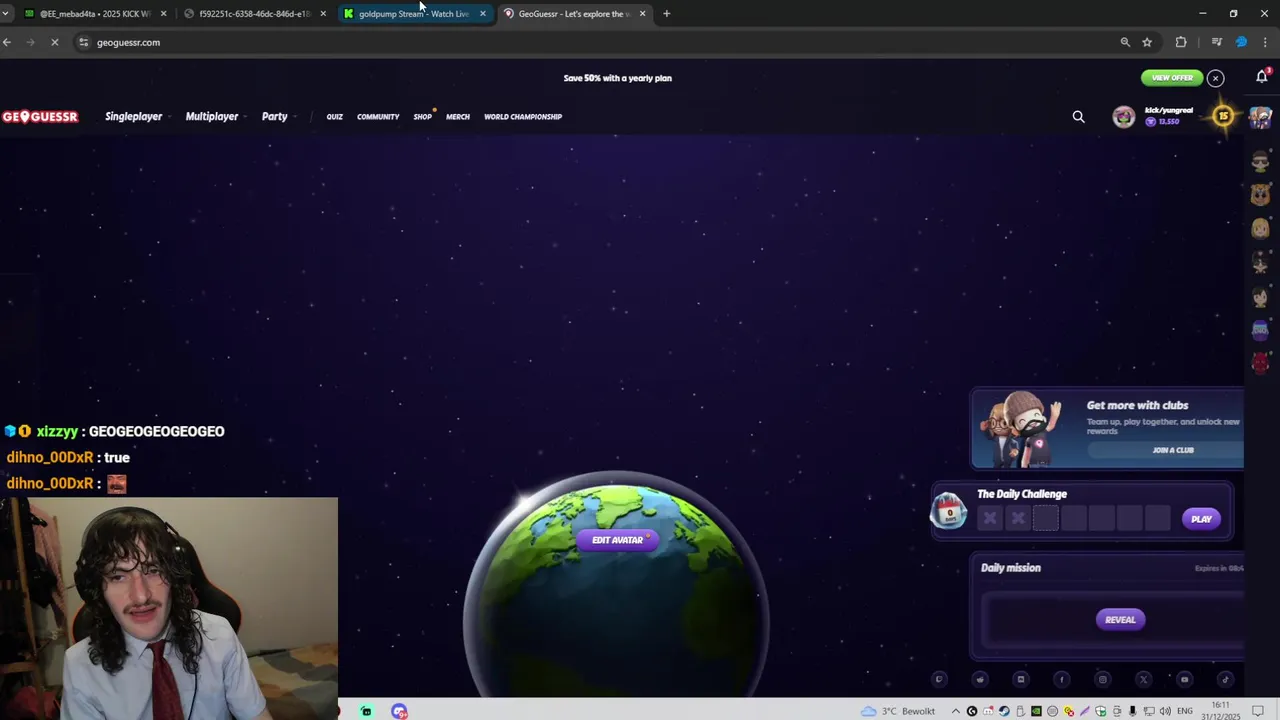Click the Steam tray icon
The width and height of the screenshot is (1280, 720).
tap(1004, 711)
